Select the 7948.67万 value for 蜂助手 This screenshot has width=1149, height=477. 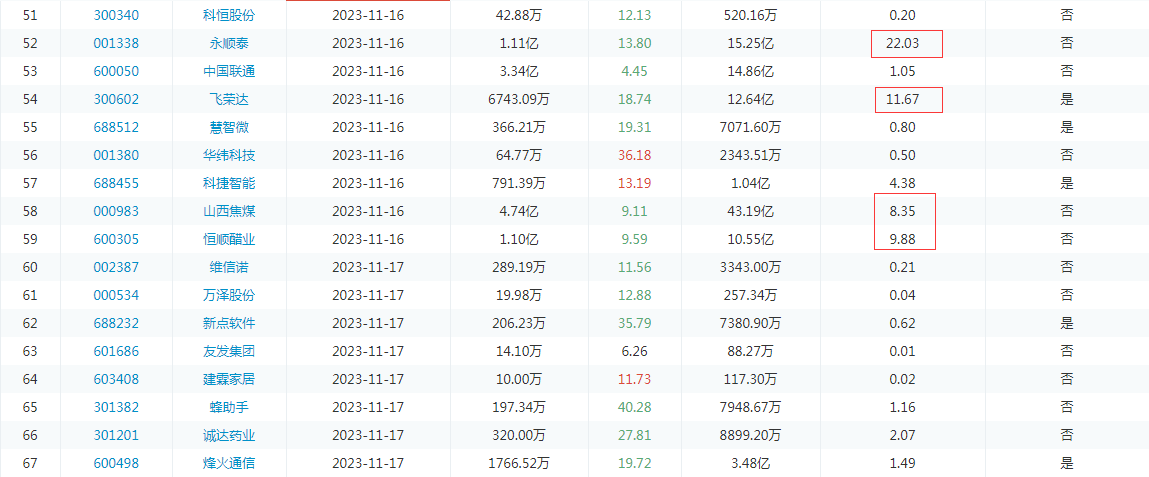click(750, 407)
